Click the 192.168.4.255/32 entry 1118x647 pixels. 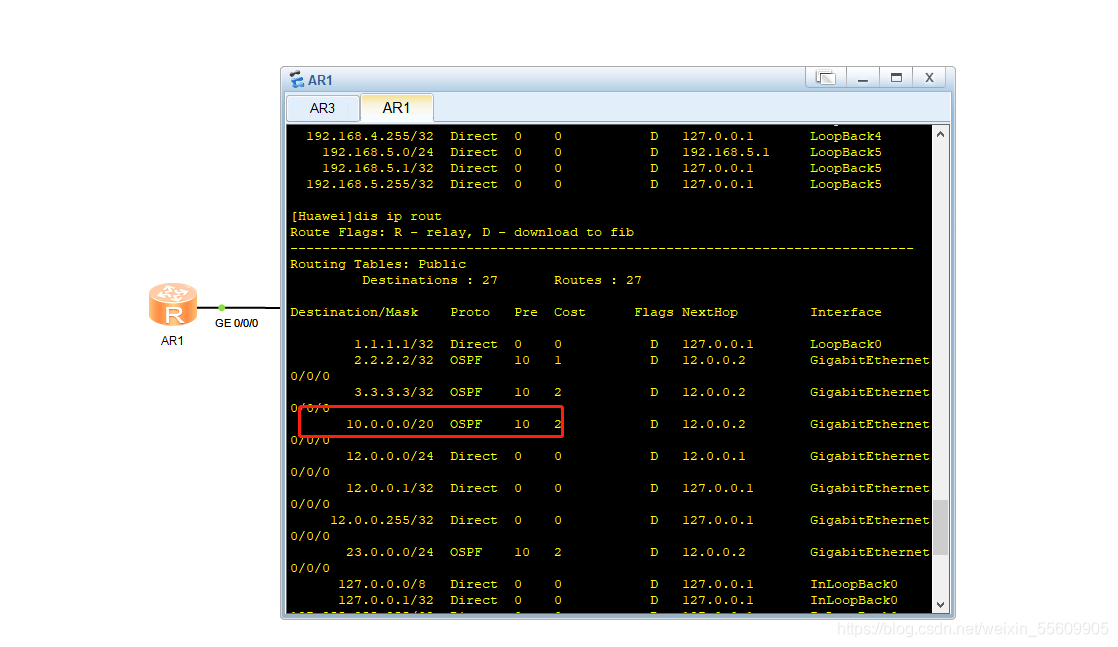[x=370, y=136]
